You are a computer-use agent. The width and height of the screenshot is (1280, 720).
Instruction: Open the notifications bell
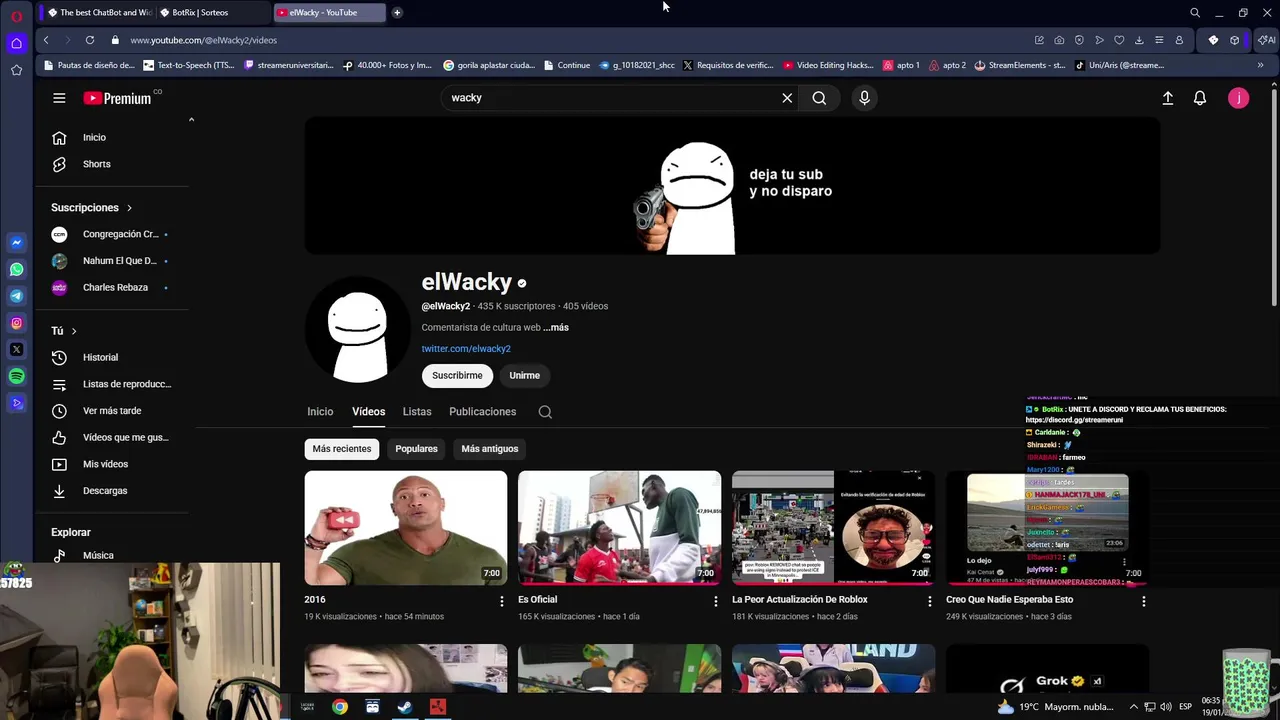tap(1200, 98)
